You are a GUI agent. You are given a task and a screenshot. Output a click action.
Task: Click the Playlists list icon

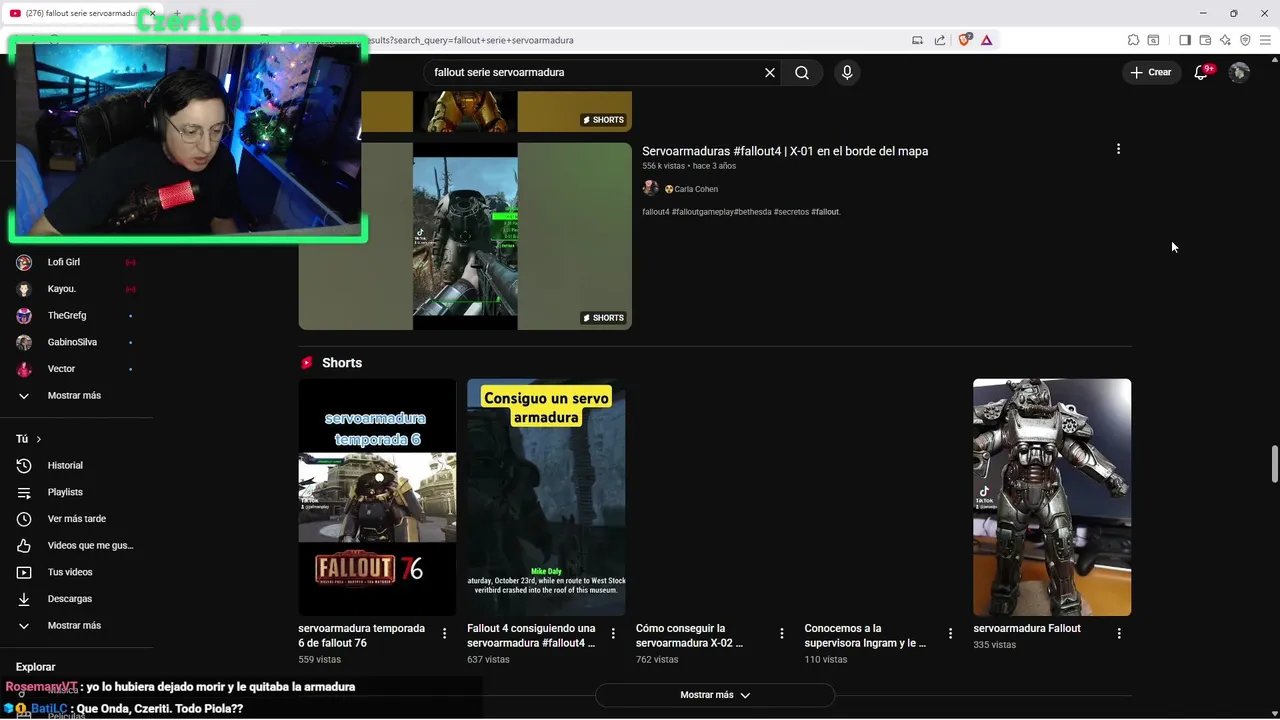pos(24,492)
